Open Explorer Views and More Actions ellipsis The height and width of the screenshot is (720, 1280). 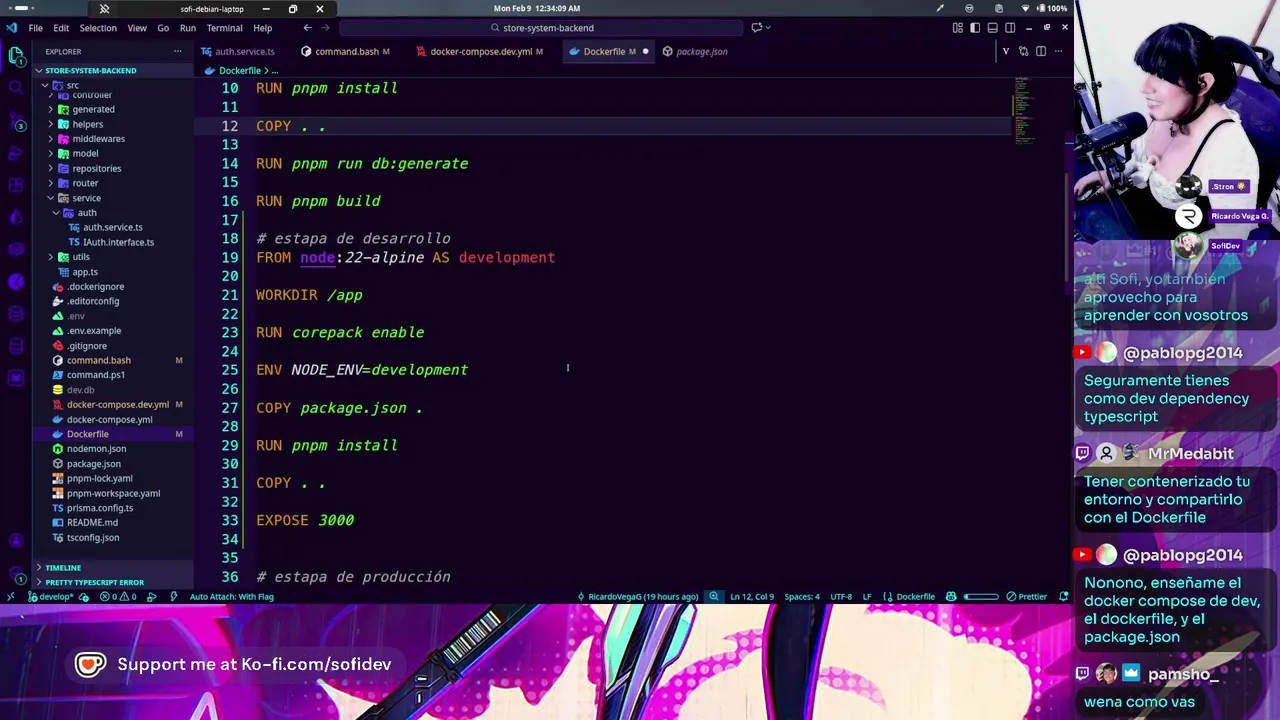point(178,51)
